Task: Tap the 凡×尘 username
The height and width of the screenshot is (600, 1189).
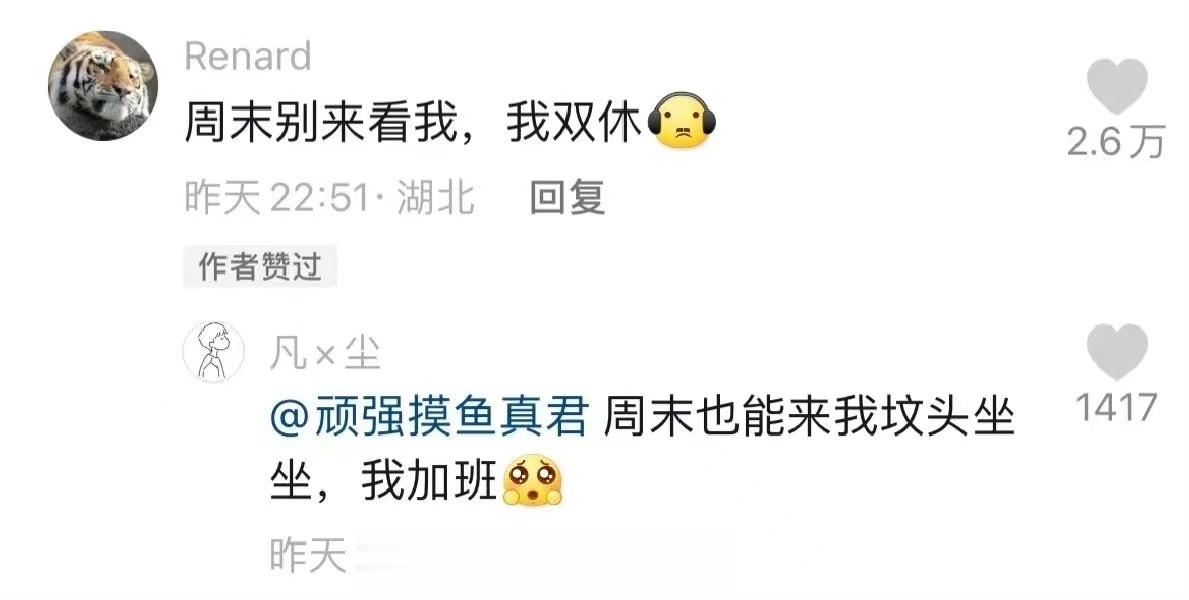Action: coord(325,353)
